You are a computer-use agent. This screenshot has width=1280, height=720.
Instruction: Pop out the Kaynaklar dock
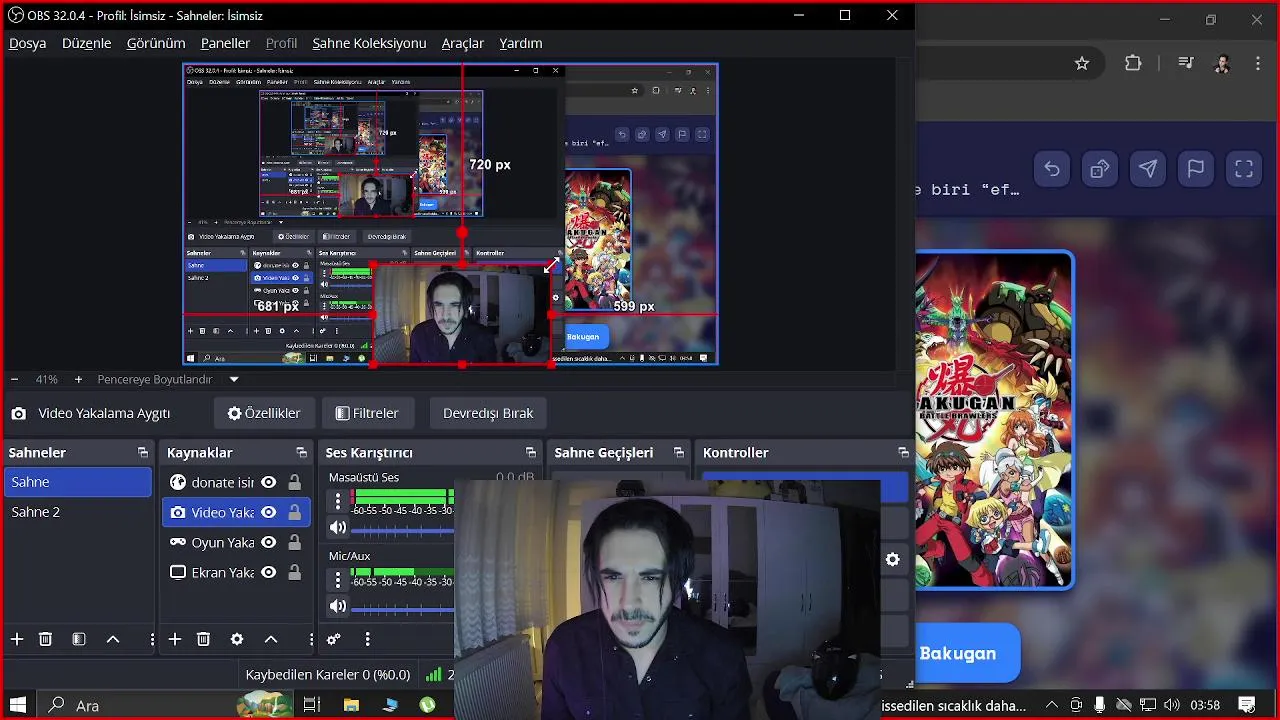click(302, 453)
